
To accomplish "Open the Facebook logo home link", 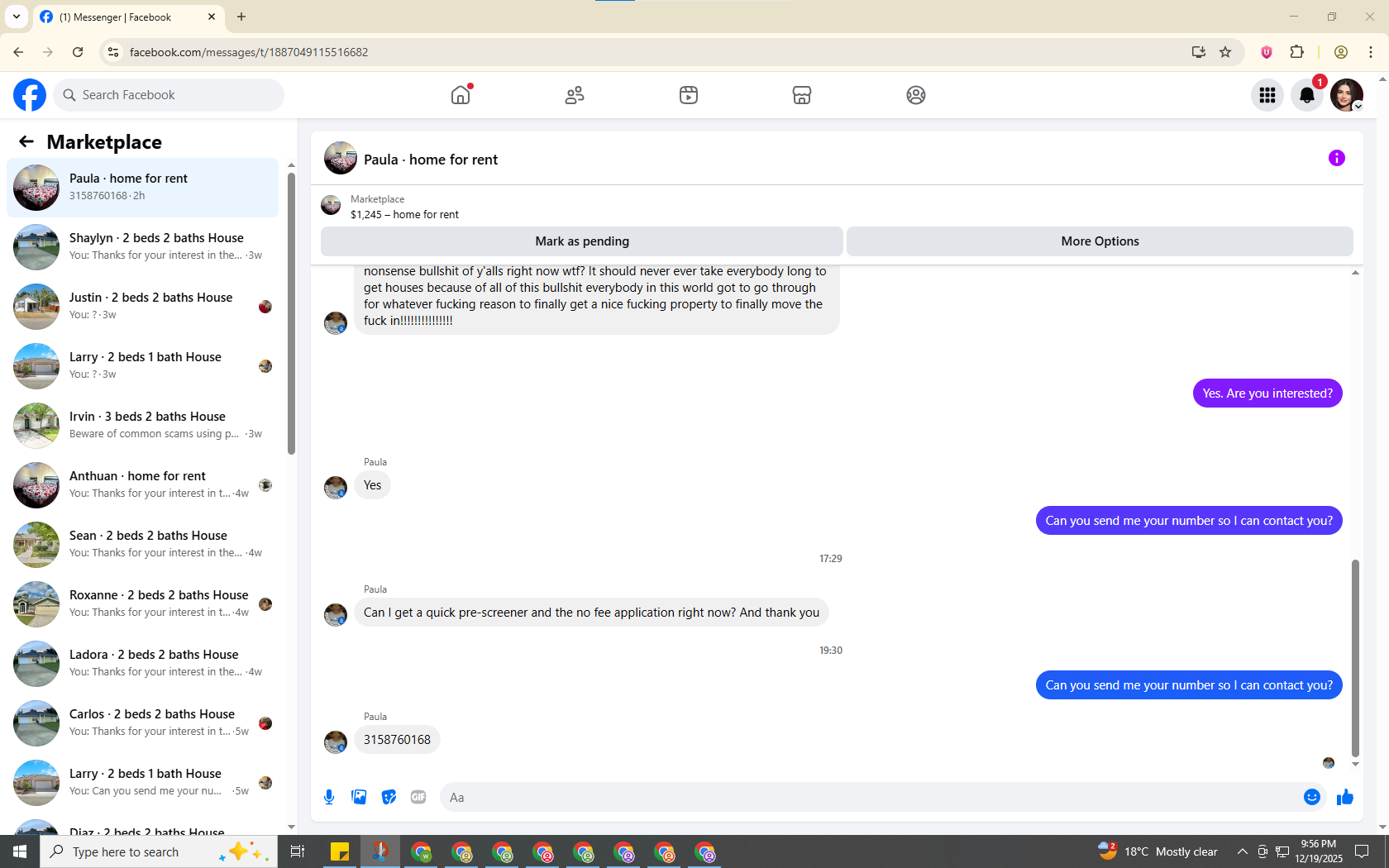I will [30, 95].
